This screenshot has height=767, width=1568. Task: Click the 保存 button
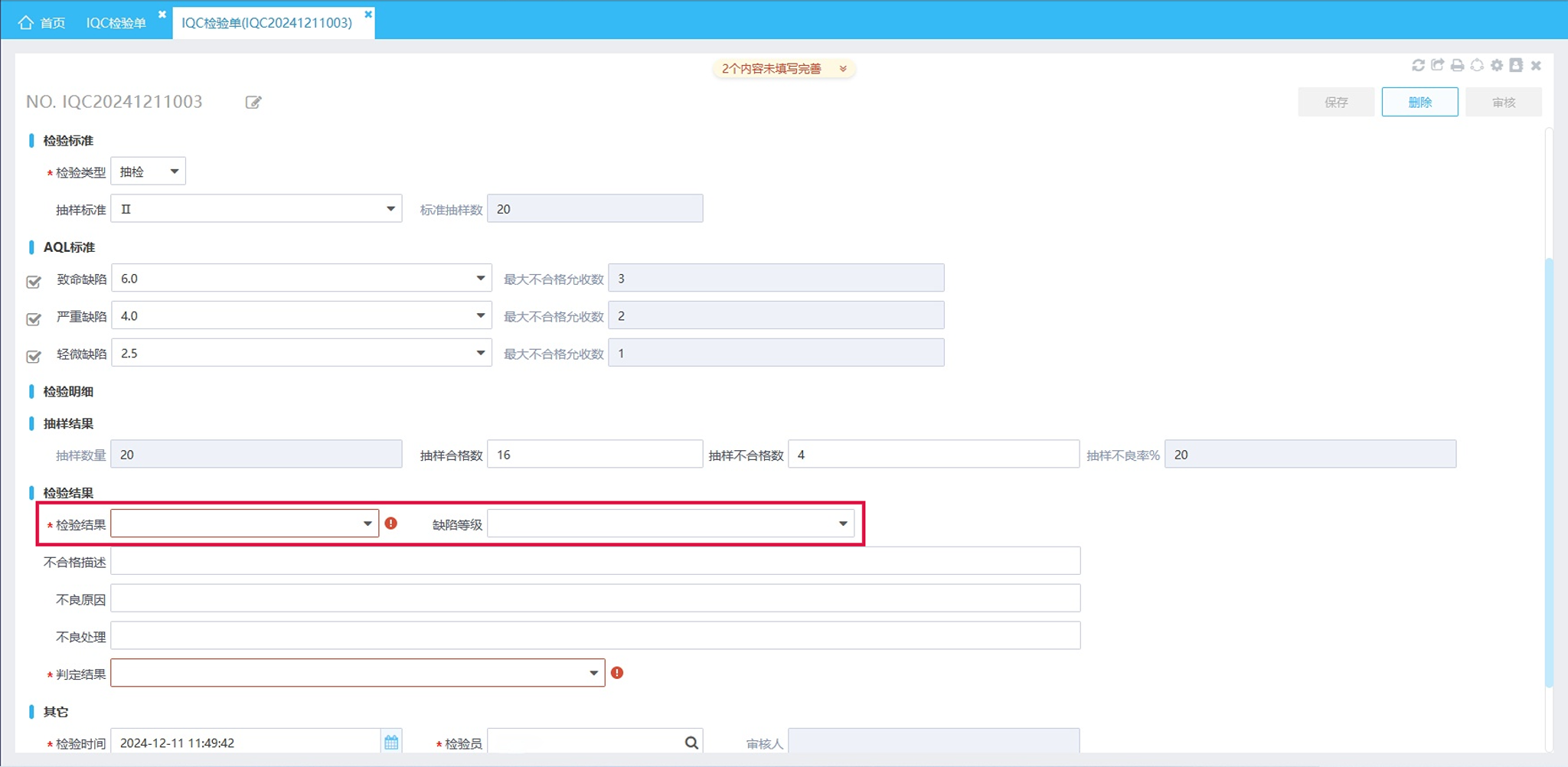[x=1336, y=102]
